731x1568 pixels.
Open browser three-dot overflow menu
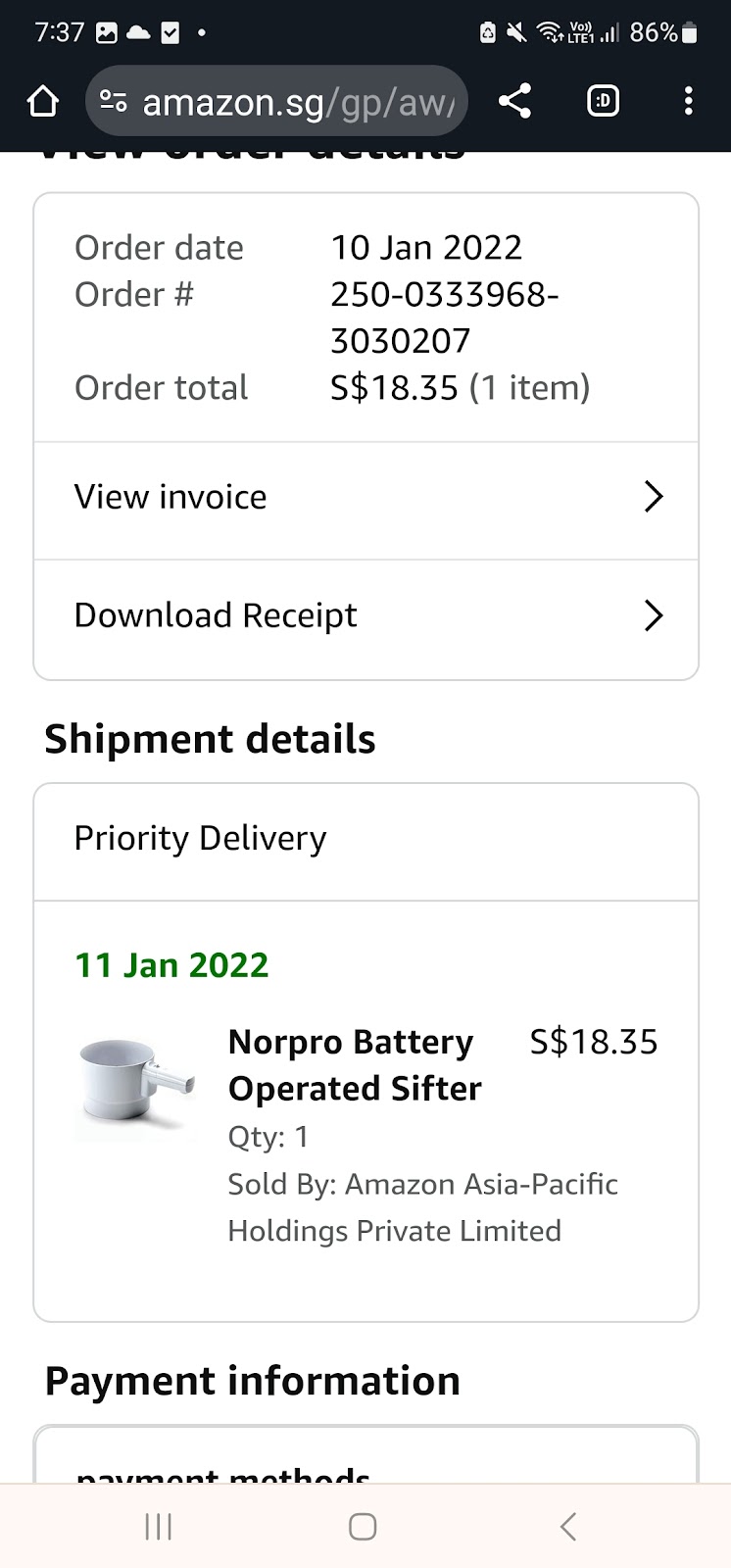pos(689,101)
